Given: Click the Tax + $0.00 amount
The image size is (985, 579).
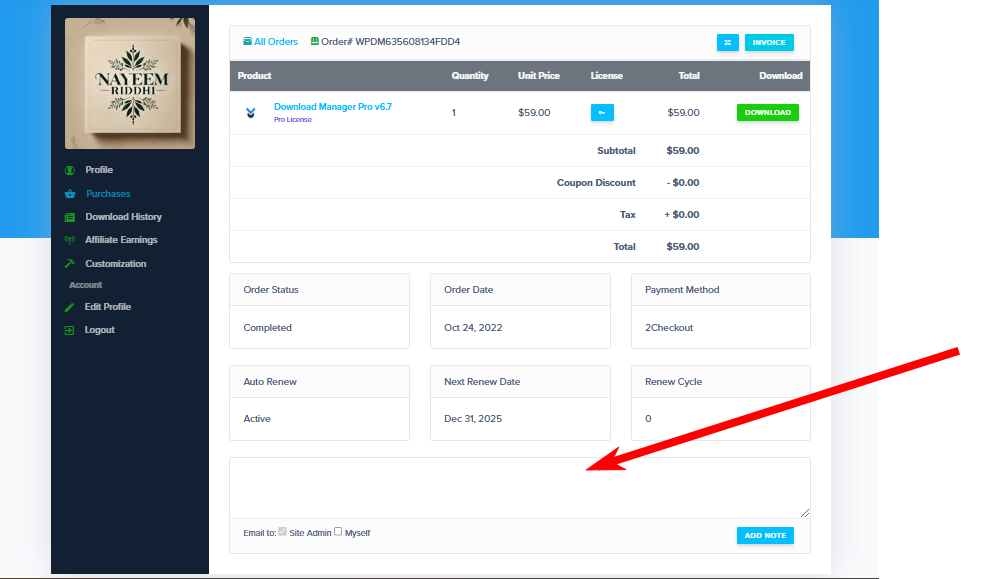Looking at the screenshot, I should pyautogui.click(x=682, y=215).
